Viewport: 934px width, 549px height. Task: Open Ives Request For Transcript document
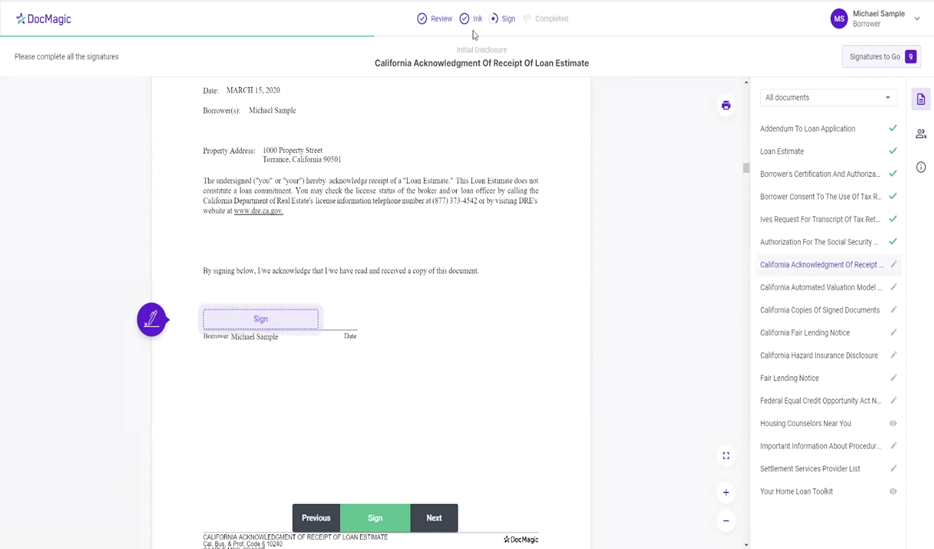click(x=820, y=219)
